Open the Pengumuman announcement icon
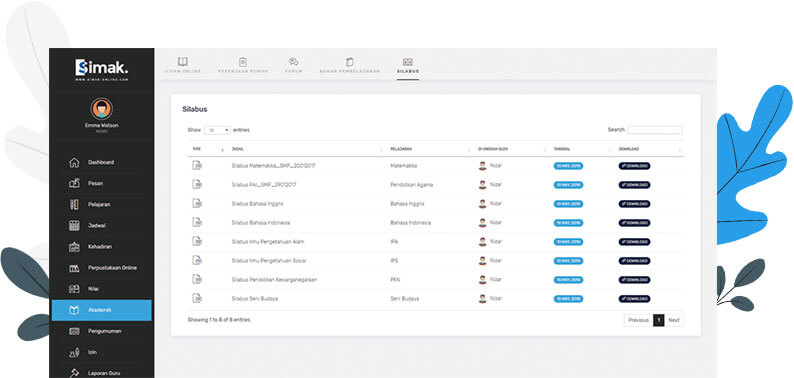 coord(74,331)
